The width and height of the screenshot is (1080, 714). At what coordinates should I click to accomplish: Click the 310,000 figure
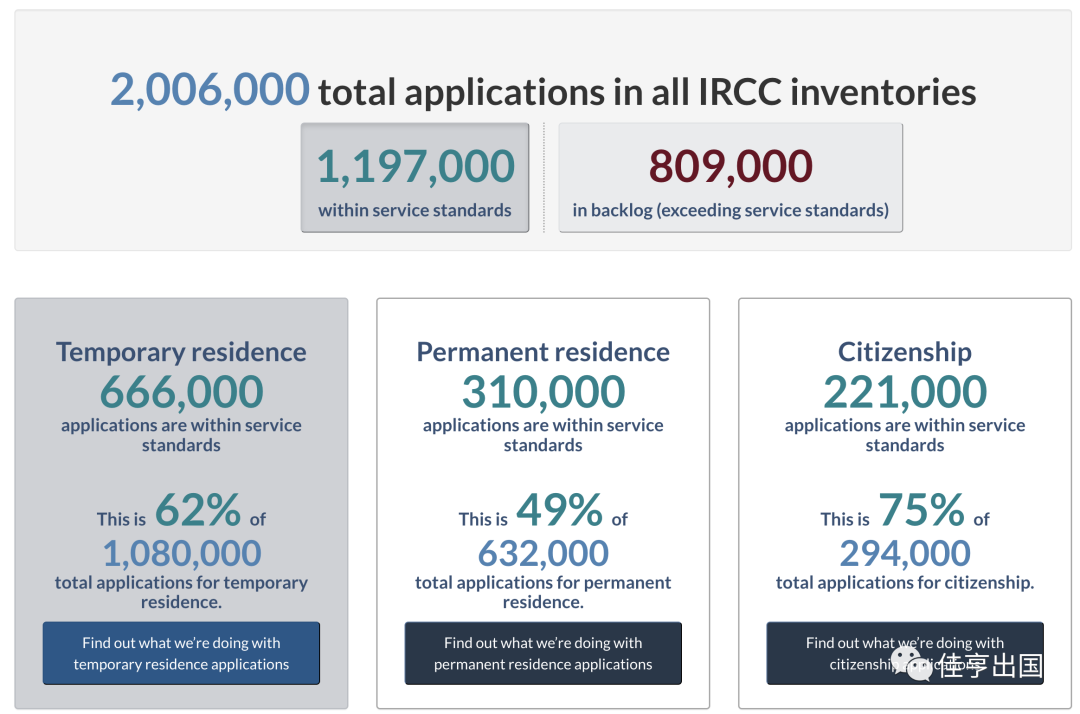point(543,391)
